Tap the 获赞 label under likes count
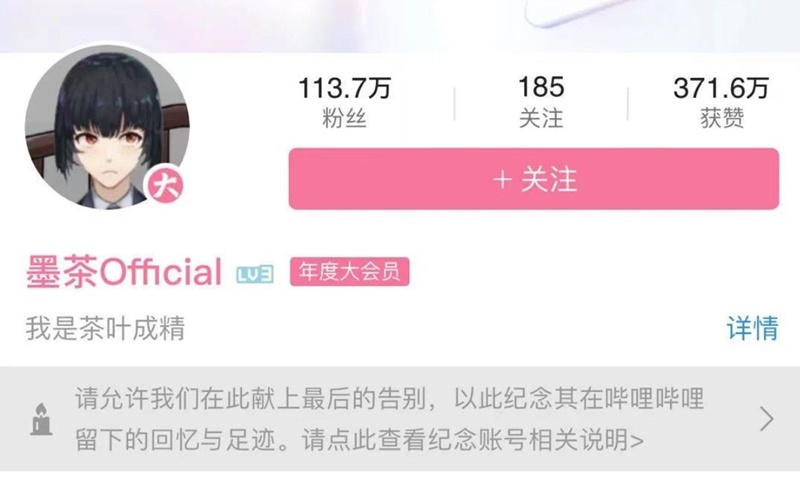Screen dimensions: 800x480 [x=722, y=118]
